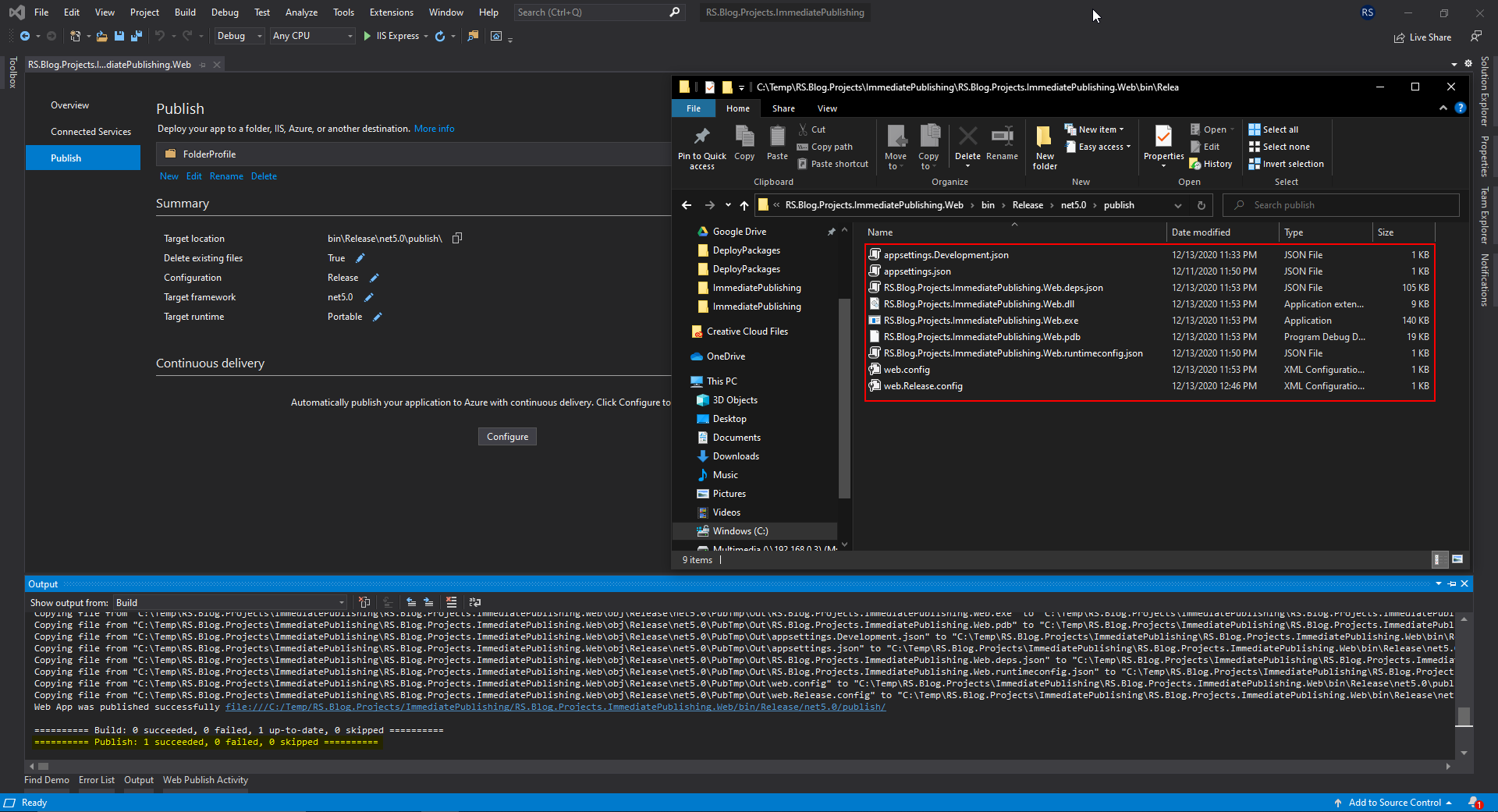Click the Visual Studio Search box

598,12
